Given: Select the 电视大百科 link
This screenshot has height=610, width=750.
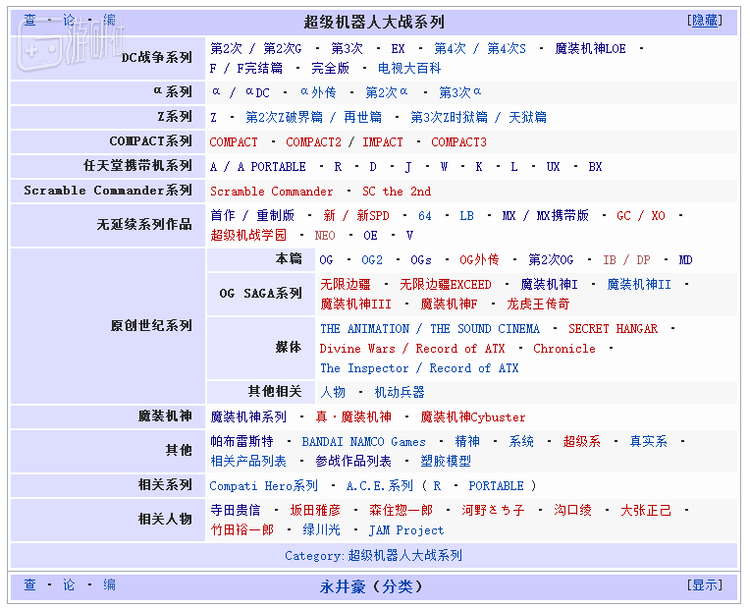Looking at the screenshot, I should point(409,68).
